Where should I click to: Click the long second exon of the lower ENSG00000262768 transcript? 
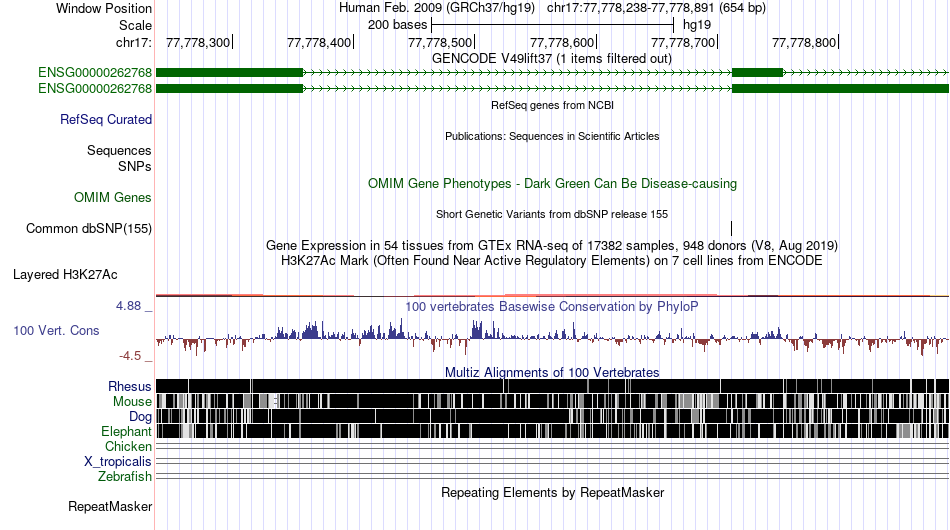(840, 88)
